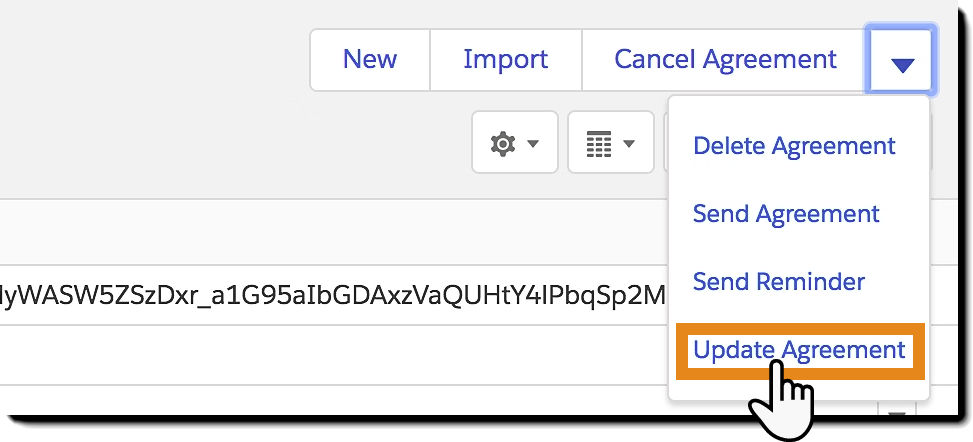Select the highlighted Update Agreement option
The width and height of the screenshot is (973, 442).
799,350
